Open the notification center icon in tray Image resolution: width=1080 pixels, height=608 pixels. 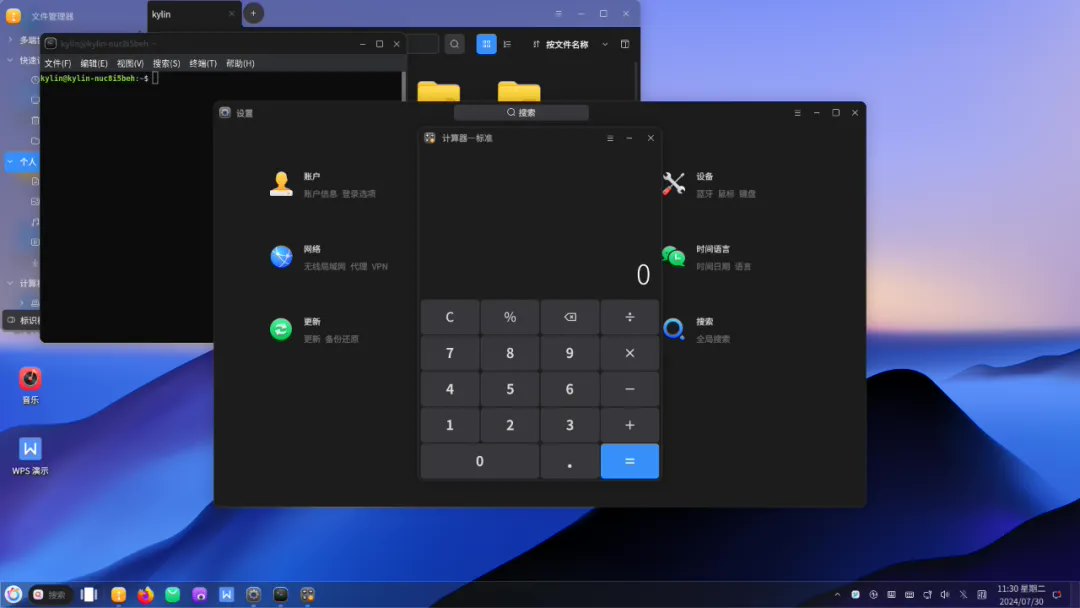coord(1057,594)
